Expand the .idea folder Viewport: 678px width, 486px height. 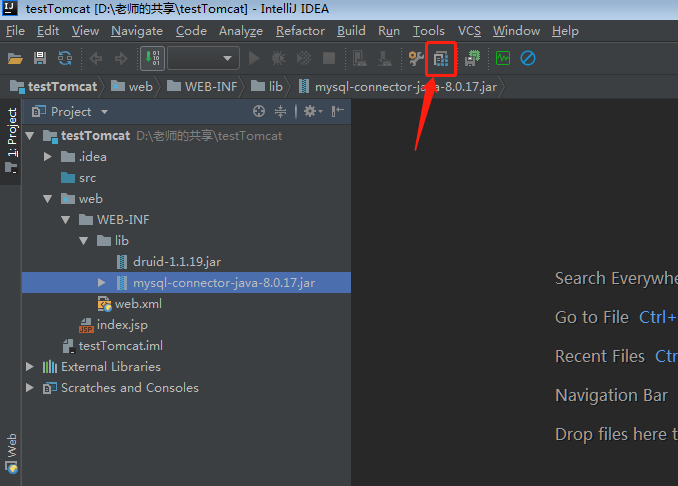(x=48, y=157)
